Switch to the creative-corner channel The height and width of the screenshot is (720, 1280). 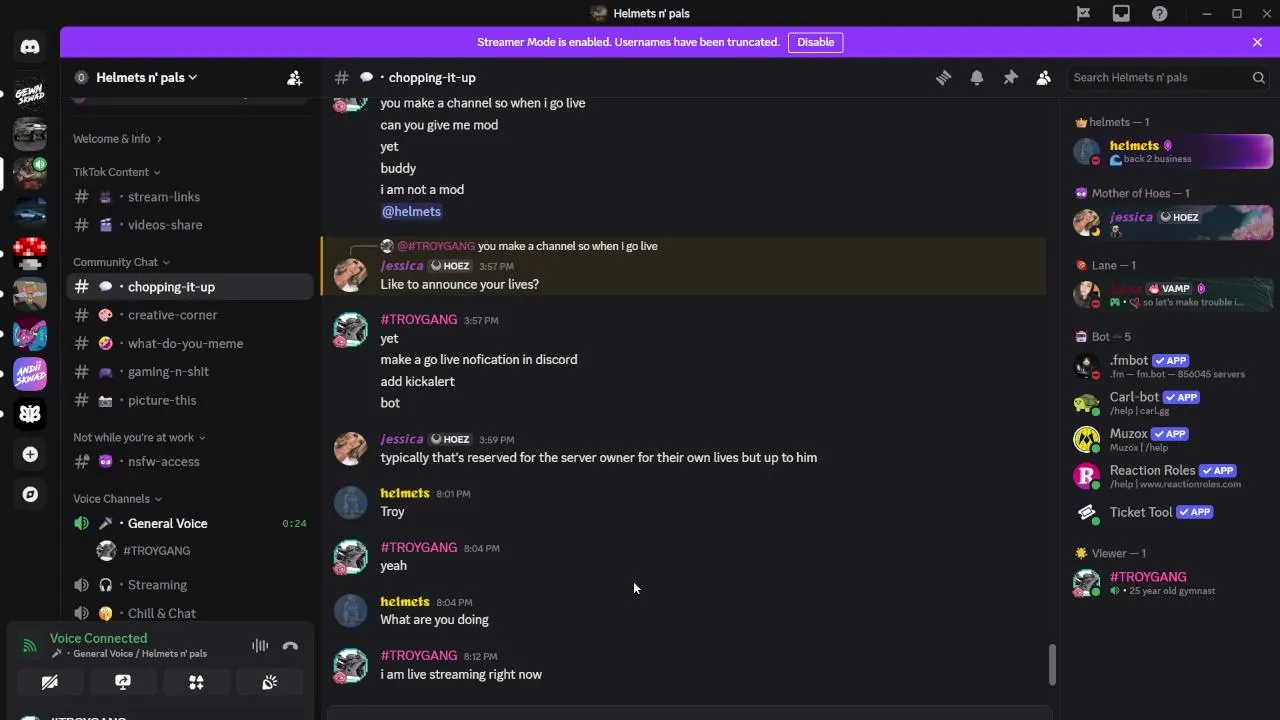[172, 315]
